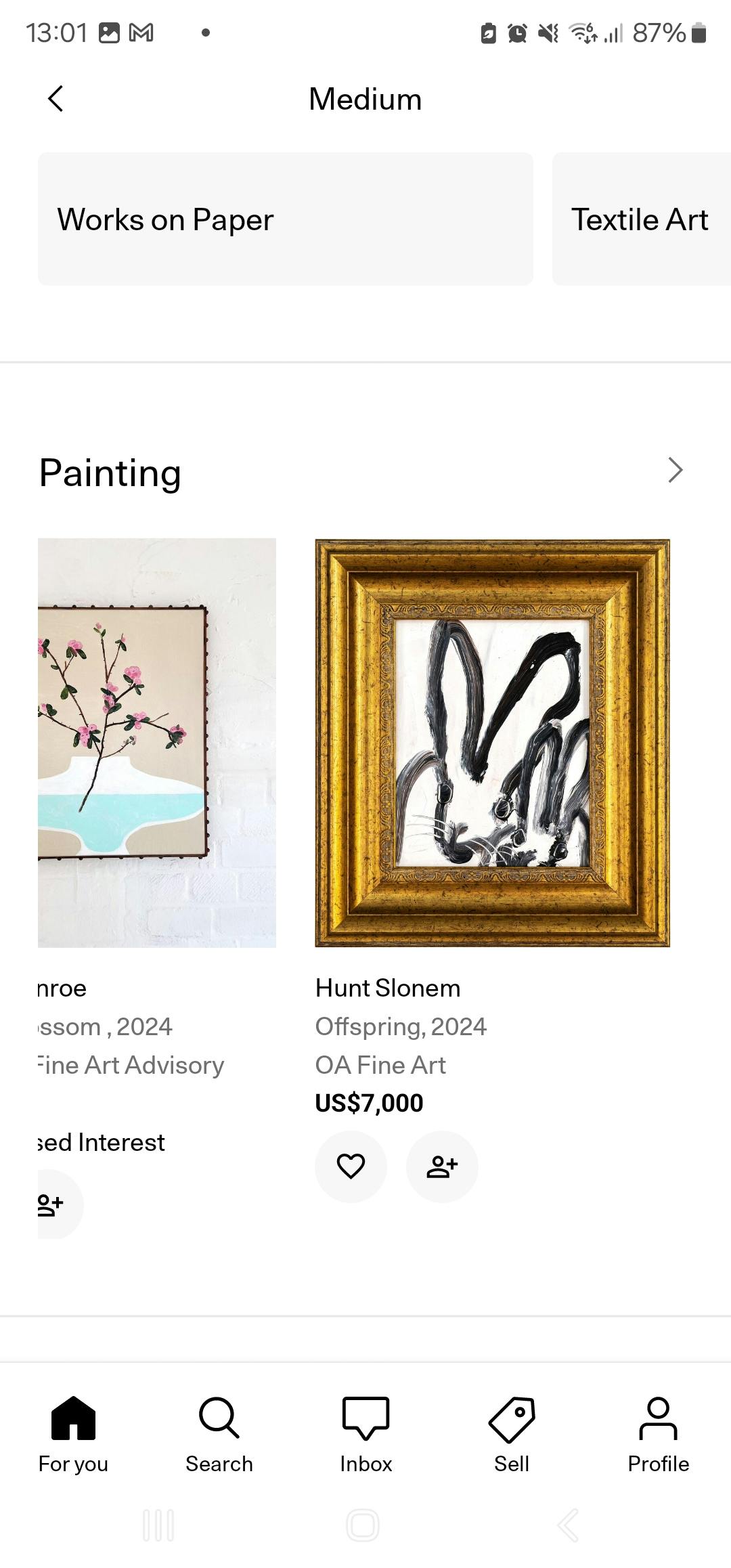
Task: View the Hunt Slonem bunny painting image
Action: click(x=492, y=743)
